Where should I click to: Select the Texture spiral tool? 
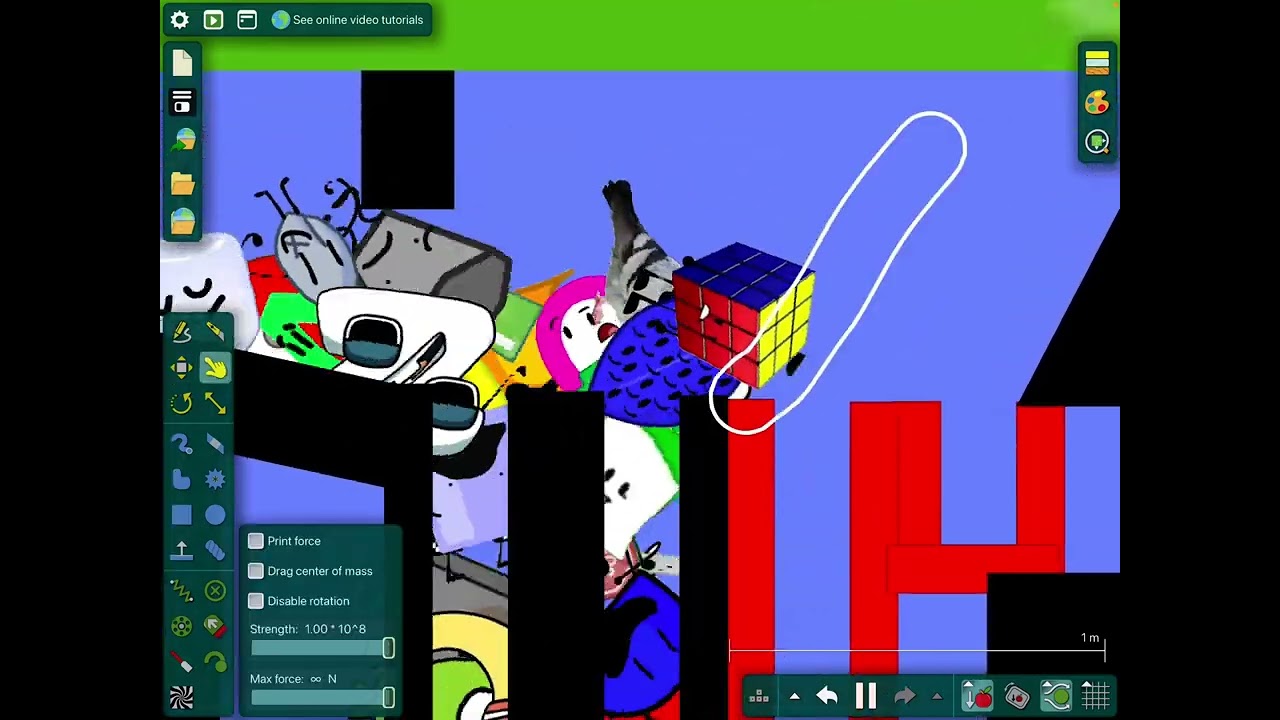181,697
